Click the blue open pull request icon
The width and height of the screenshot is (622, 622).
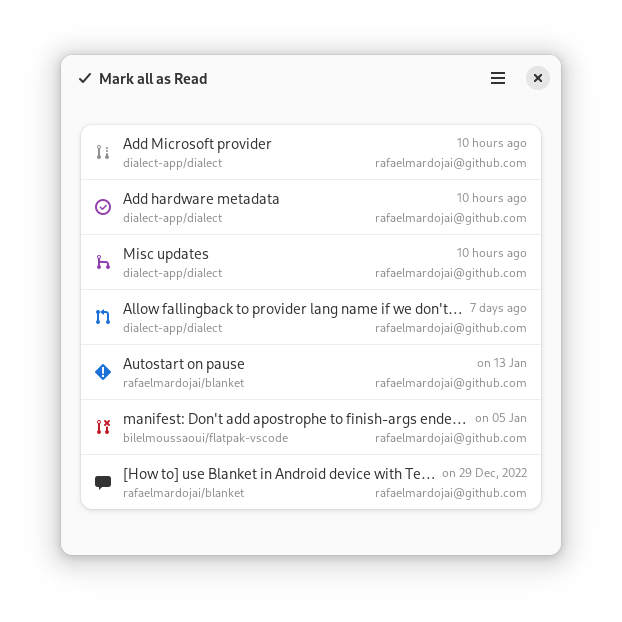pos(103,317)
